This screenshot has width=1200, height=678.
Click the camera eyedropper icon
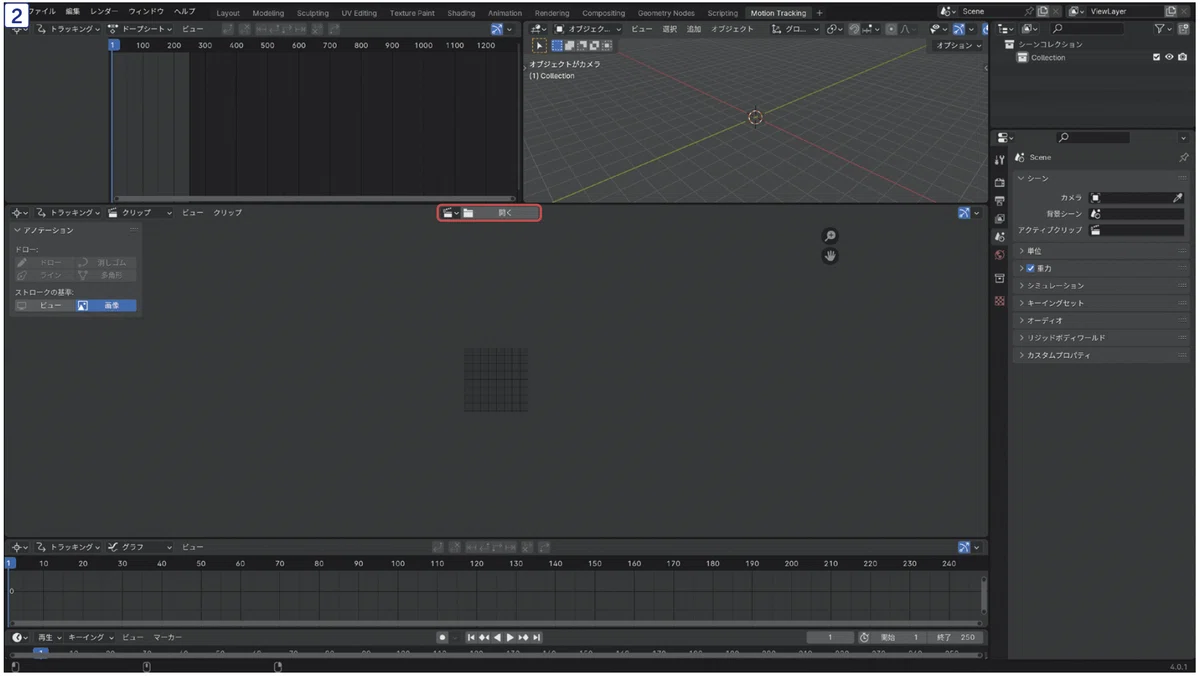[x=1177, y=198]
